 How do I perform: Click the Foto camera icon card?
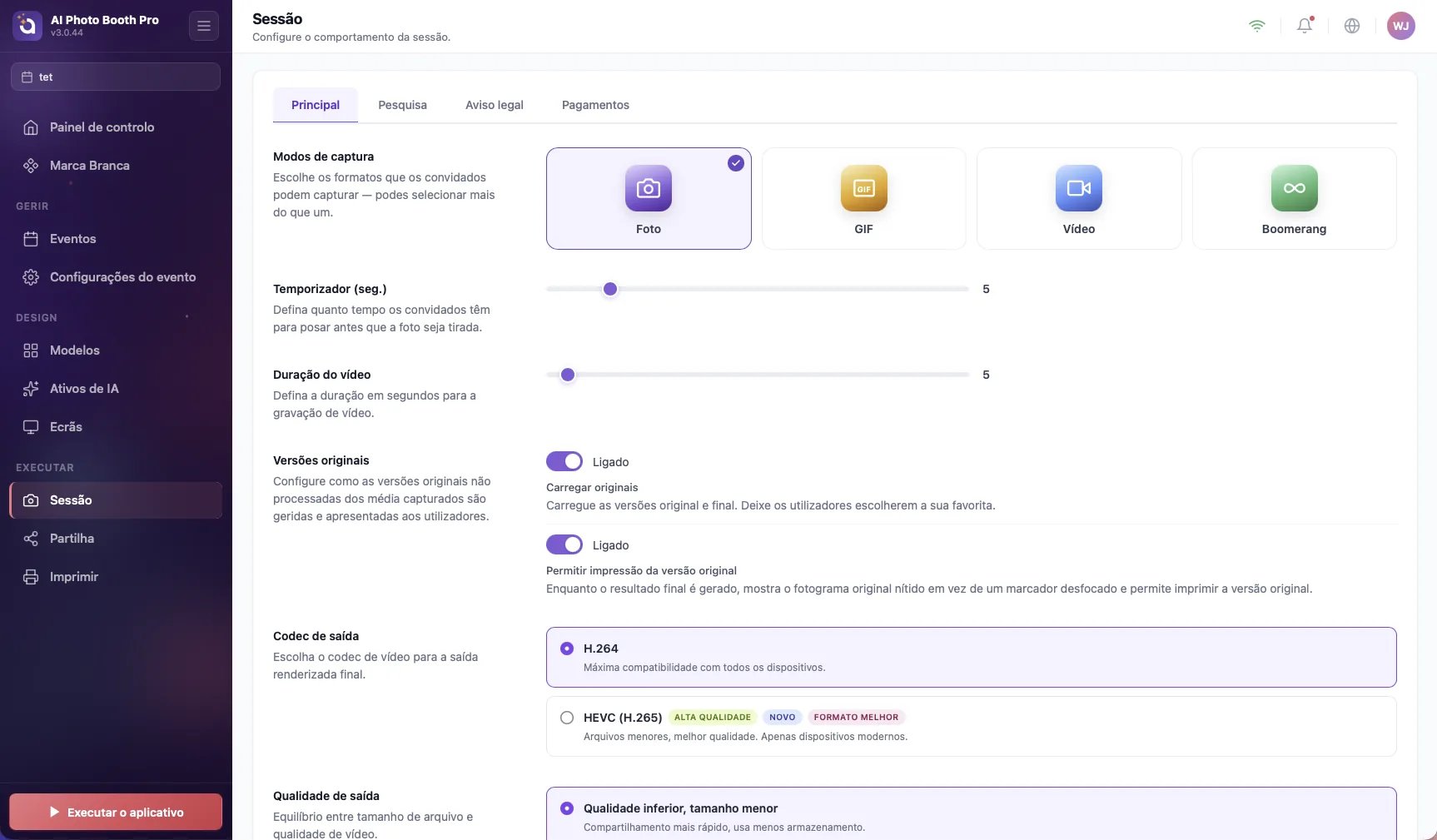click(649, 198)
